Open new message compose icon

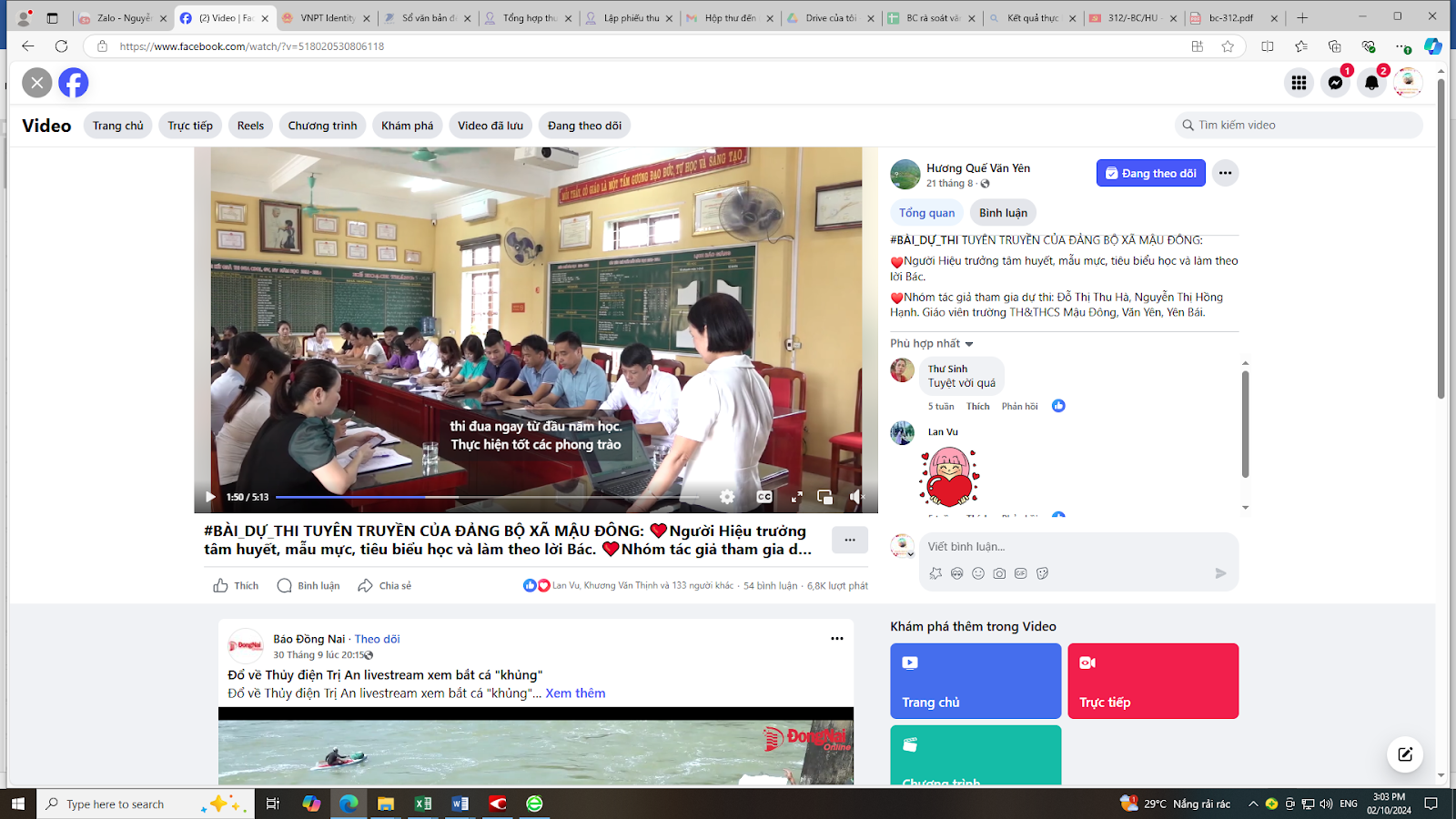pos(1405,754)
